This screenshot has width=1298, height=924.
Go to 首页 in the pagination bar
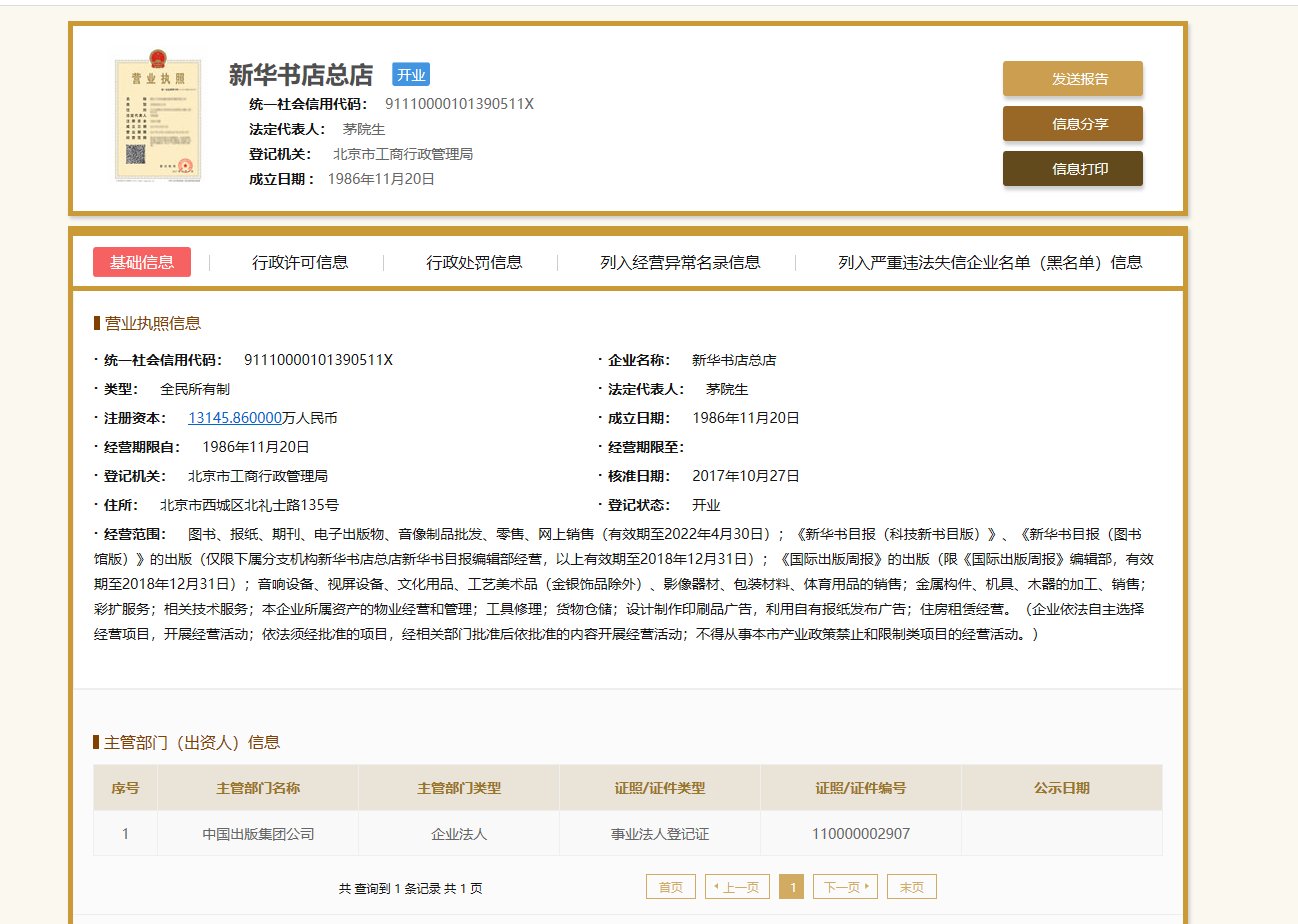coord(670,886)
